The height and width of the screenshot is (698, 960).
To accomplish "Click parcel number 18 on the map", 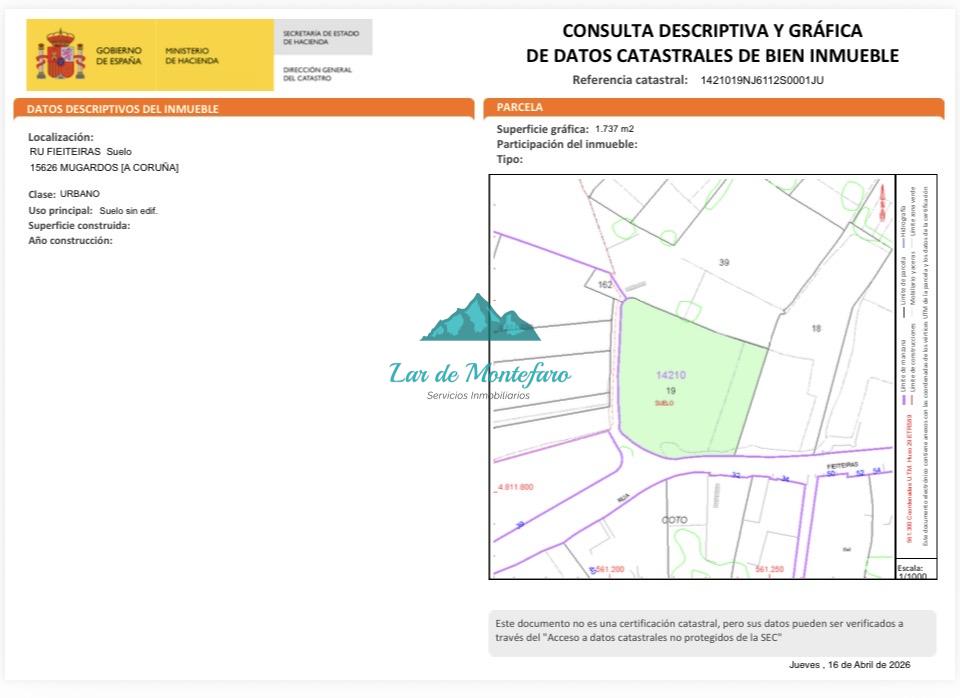I will coord(816,328).
